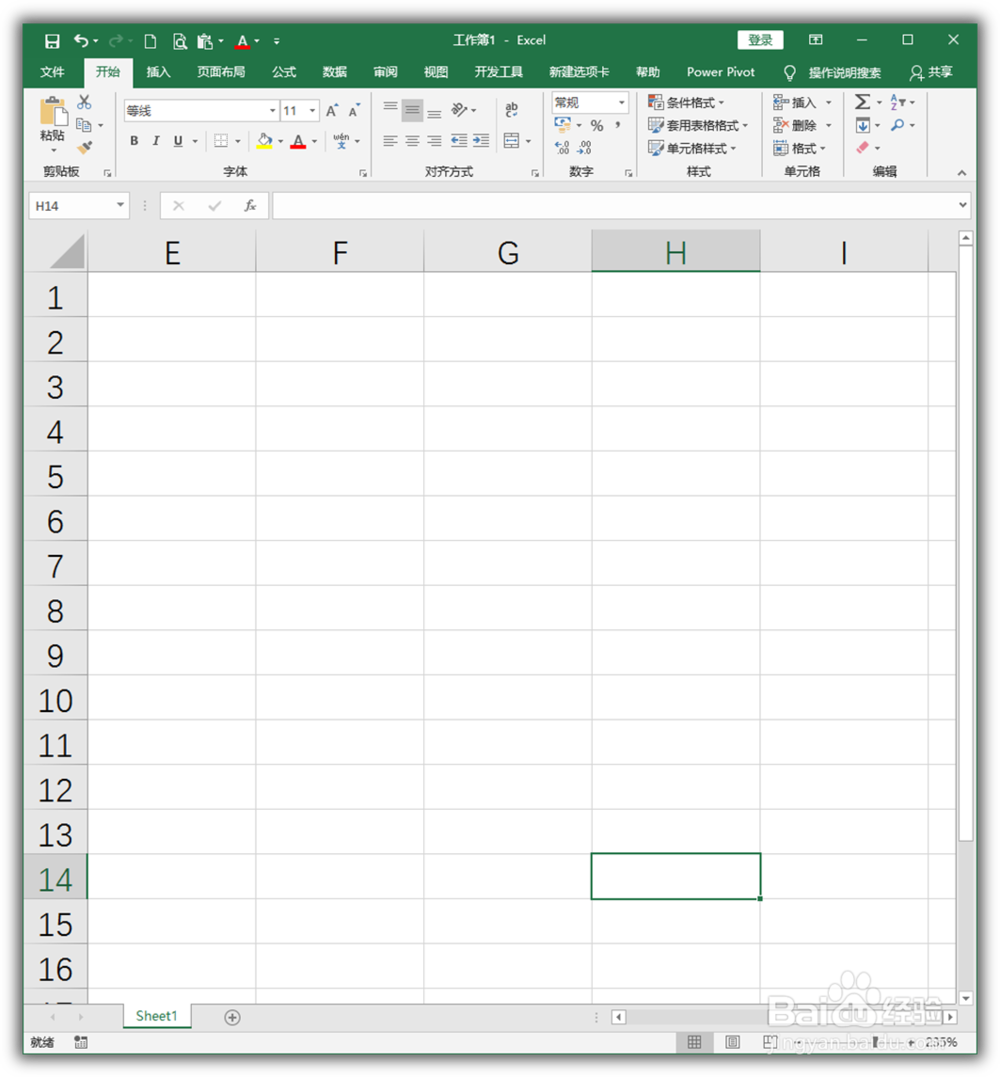Copy selection with the copy icon

pos(84,125)
